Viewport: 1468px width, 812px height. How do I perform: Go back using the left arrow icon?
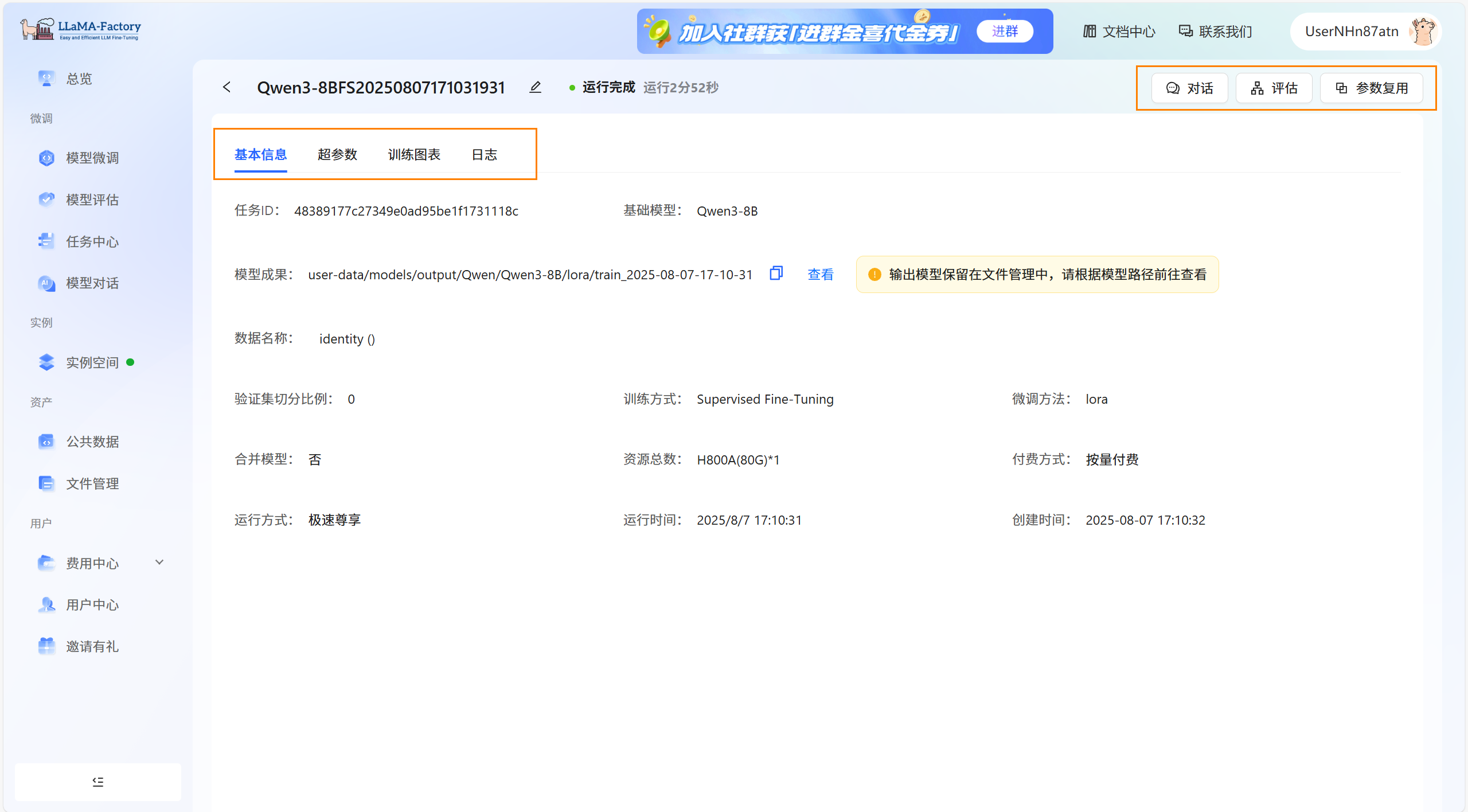tap(227, 87)
